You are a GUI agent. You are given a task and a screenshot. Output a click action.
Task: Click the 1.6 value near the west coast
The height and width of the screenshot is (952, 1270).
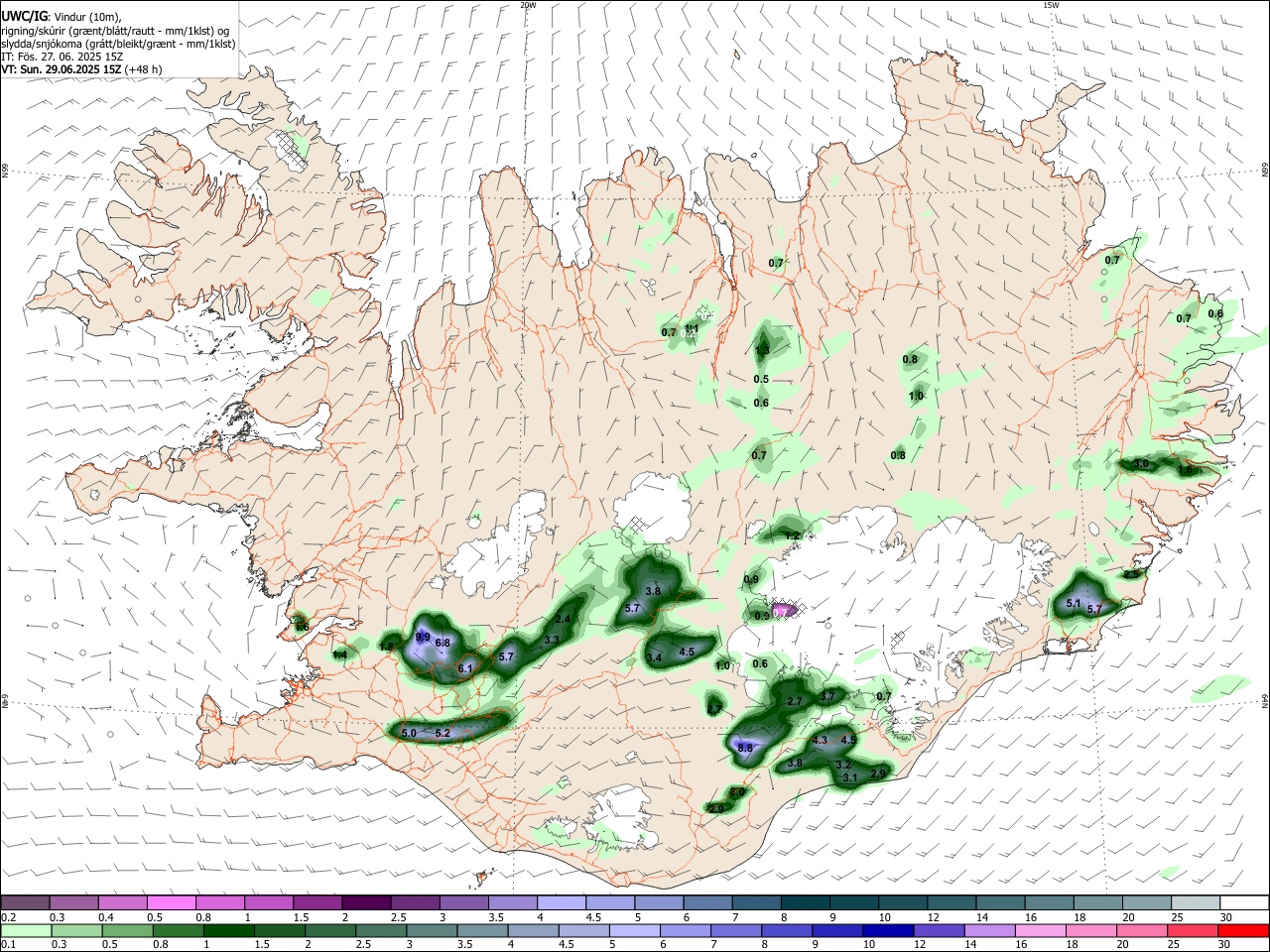pos(302,627)
